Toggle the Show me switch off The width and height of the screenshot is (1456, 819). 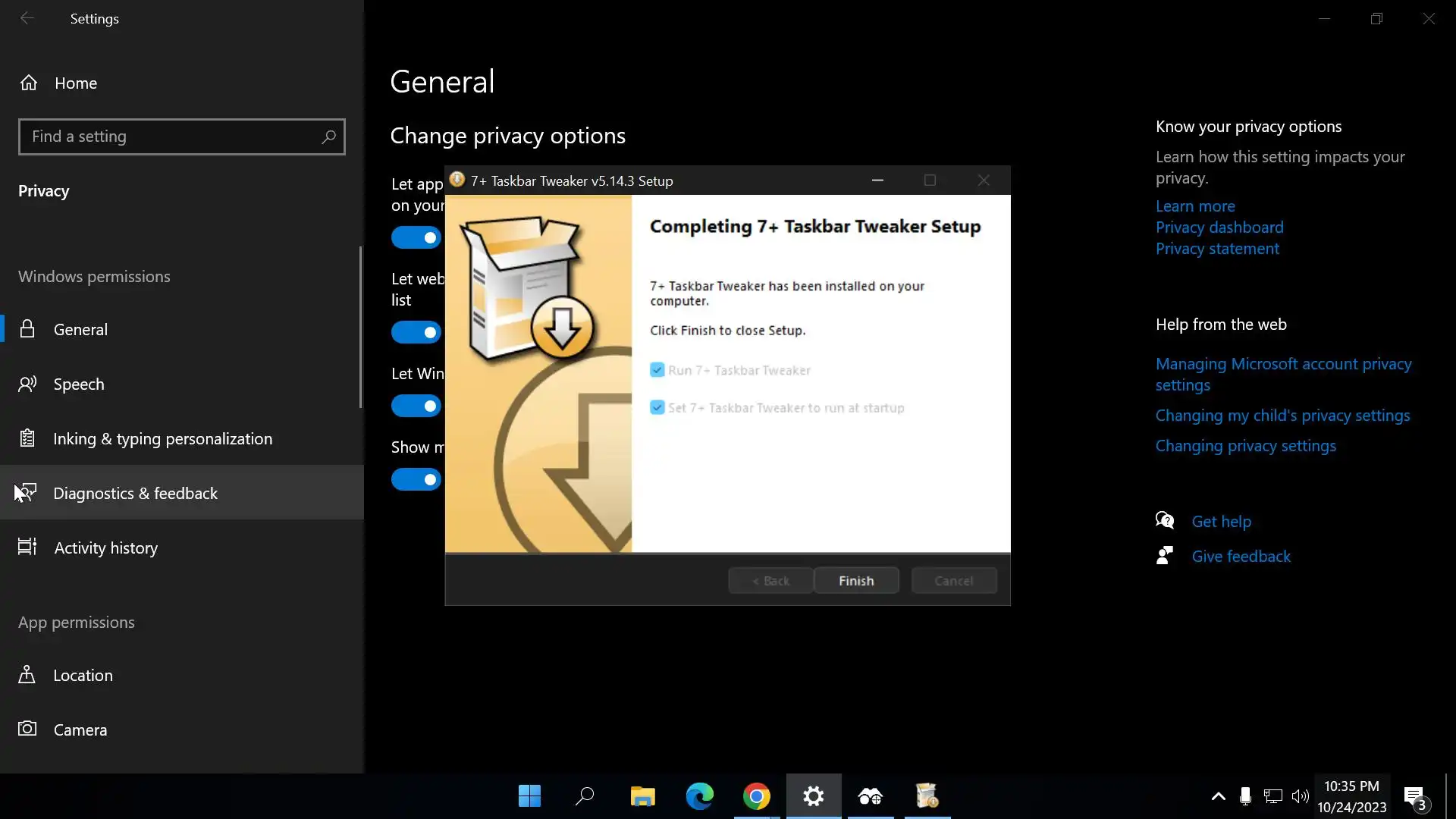pos(416,479)
